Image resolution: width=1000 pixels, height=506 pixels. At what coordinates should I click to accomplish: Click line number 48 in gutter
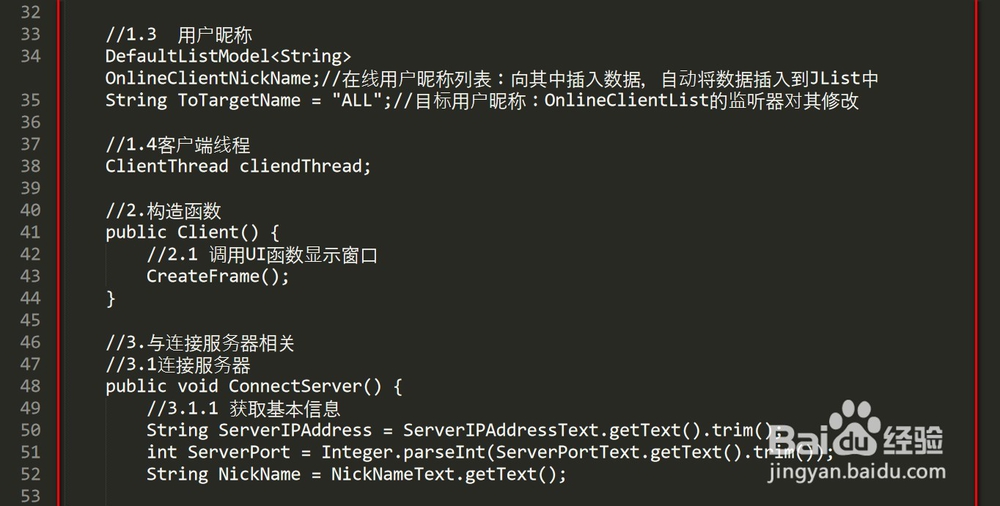(30, 386)
